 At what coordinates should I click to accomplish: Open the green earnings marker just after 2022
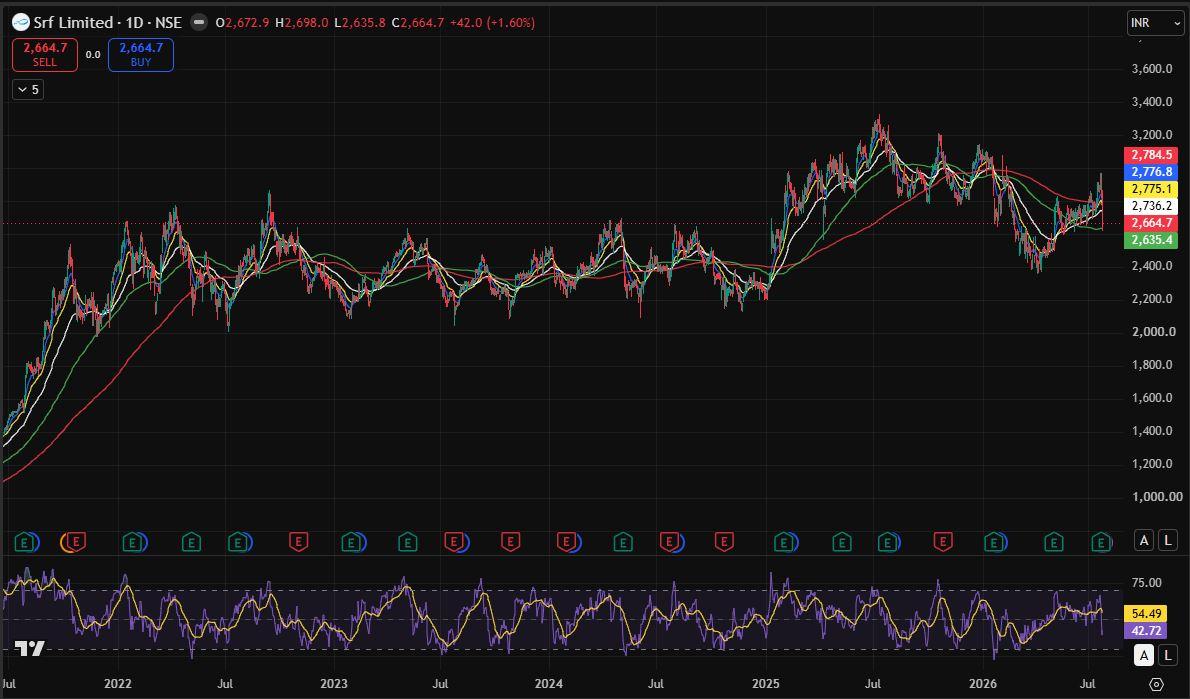click(134, 542)
